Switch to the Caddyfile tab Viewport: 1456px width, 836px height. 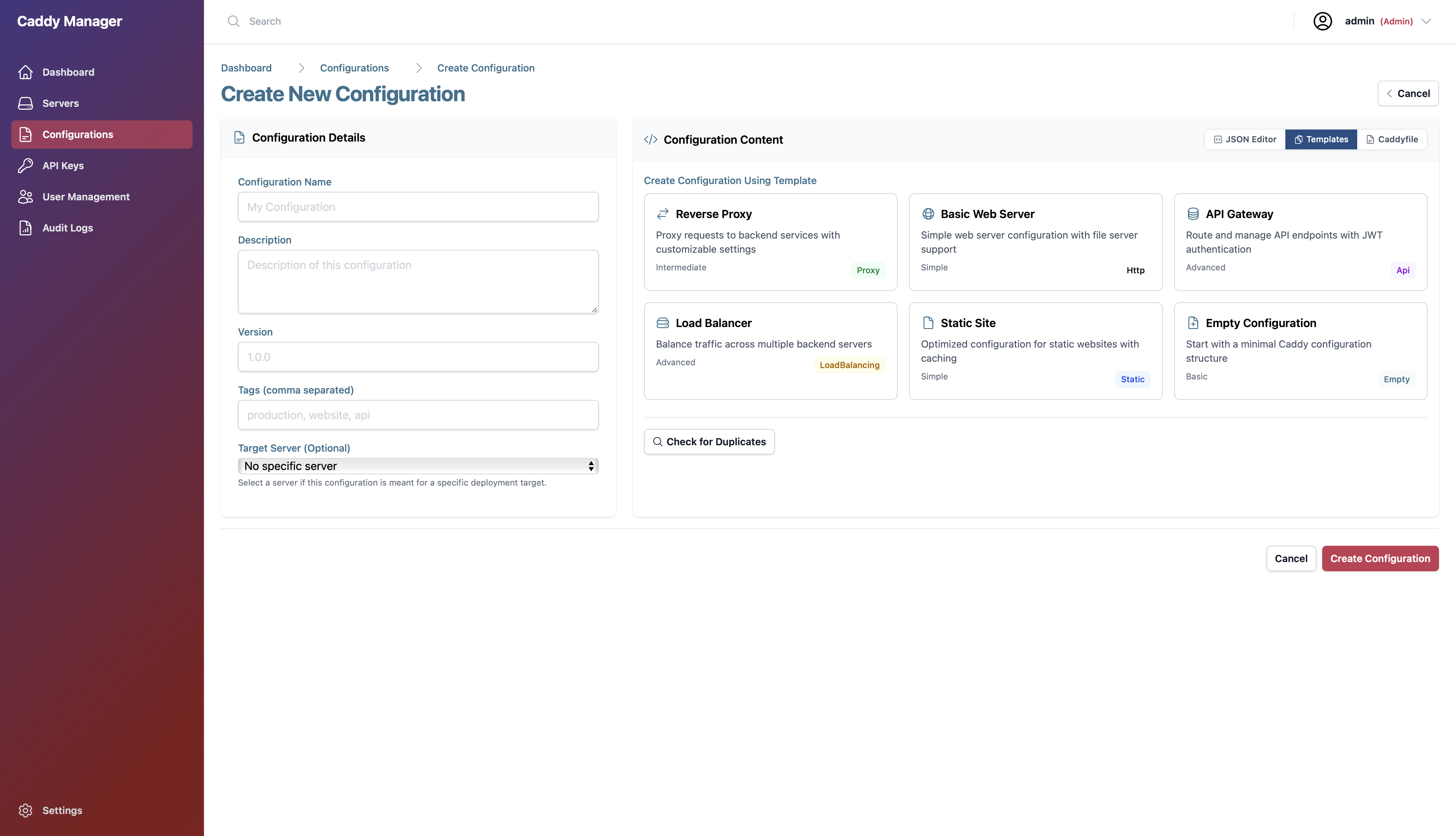point(1392,139)
